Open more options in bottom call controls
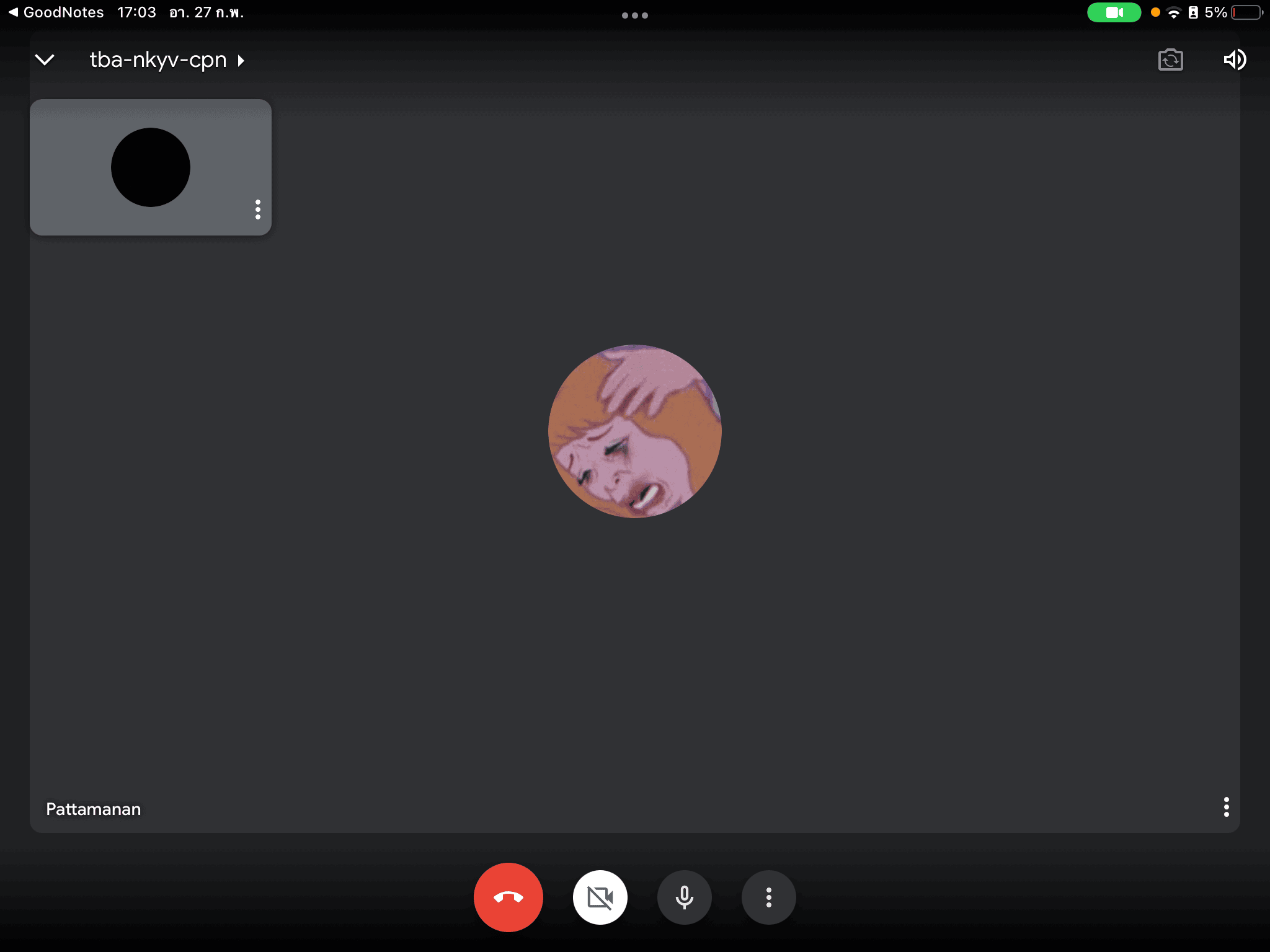Image resolution: width=1270 pixels, height=952 pixels. coord(768,897)
